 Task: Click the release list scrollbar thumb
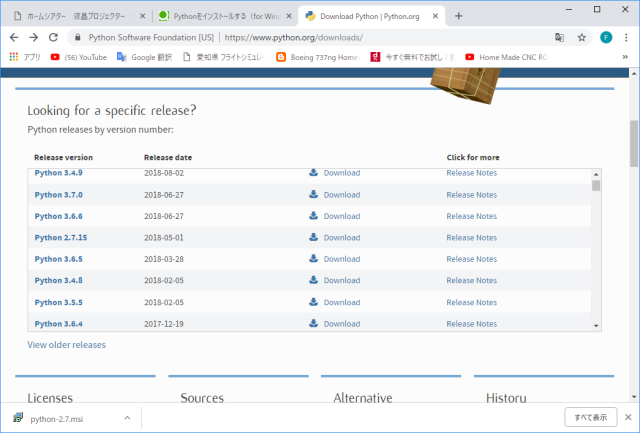point(596,186)
